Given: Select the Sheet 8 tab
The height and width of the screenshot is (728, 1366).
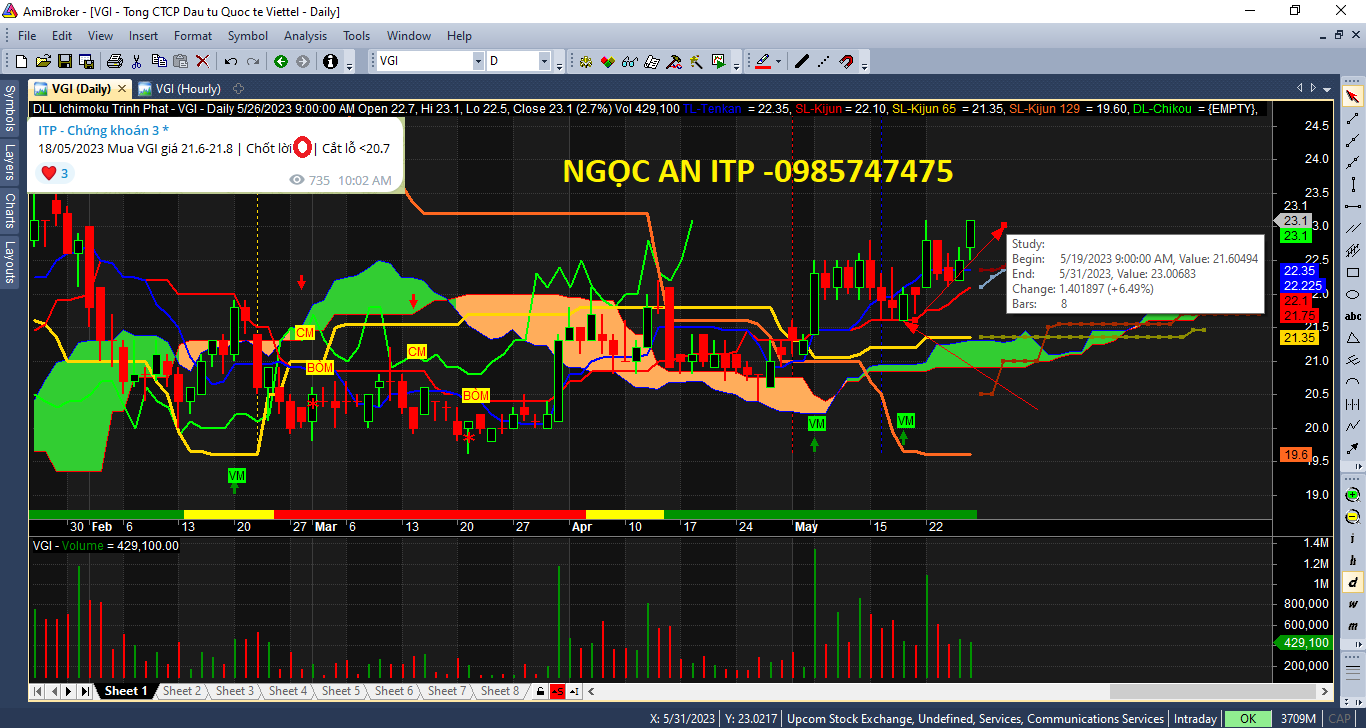Looking at the screenshot, I should (500, 691).
